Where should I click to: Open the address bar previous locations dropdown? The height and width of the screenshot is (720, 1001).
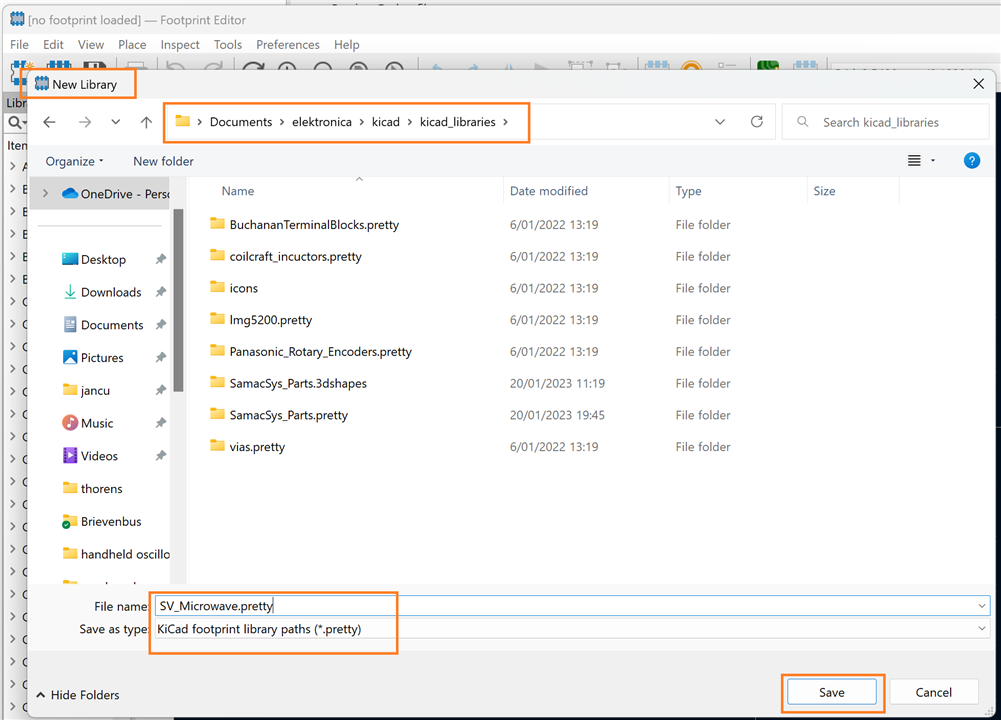click(720, 122)
